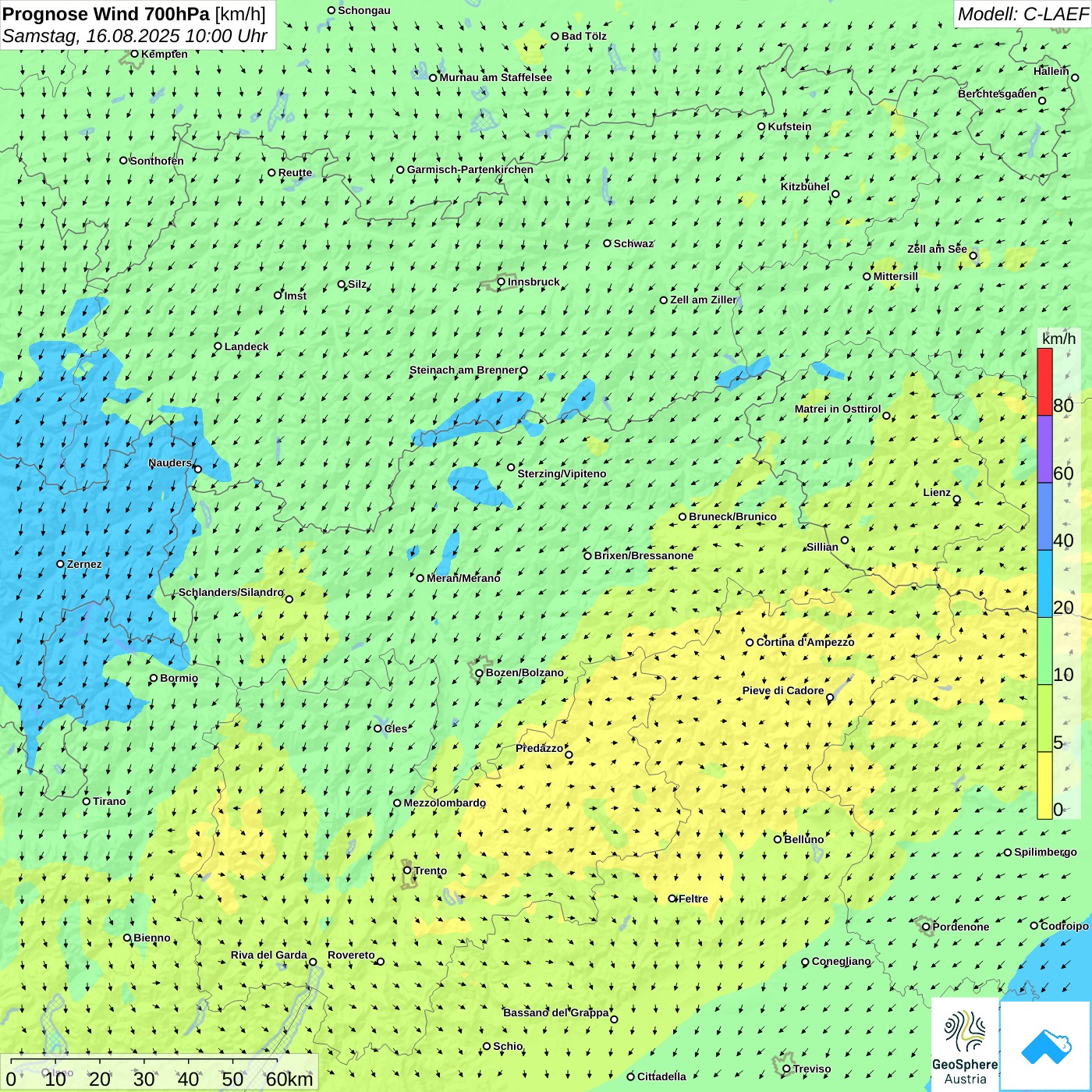This screenshot has height=1092, width=1092.
Task: Click the GeoSphere Austria logo
Action: click(x=965, y=1045)
